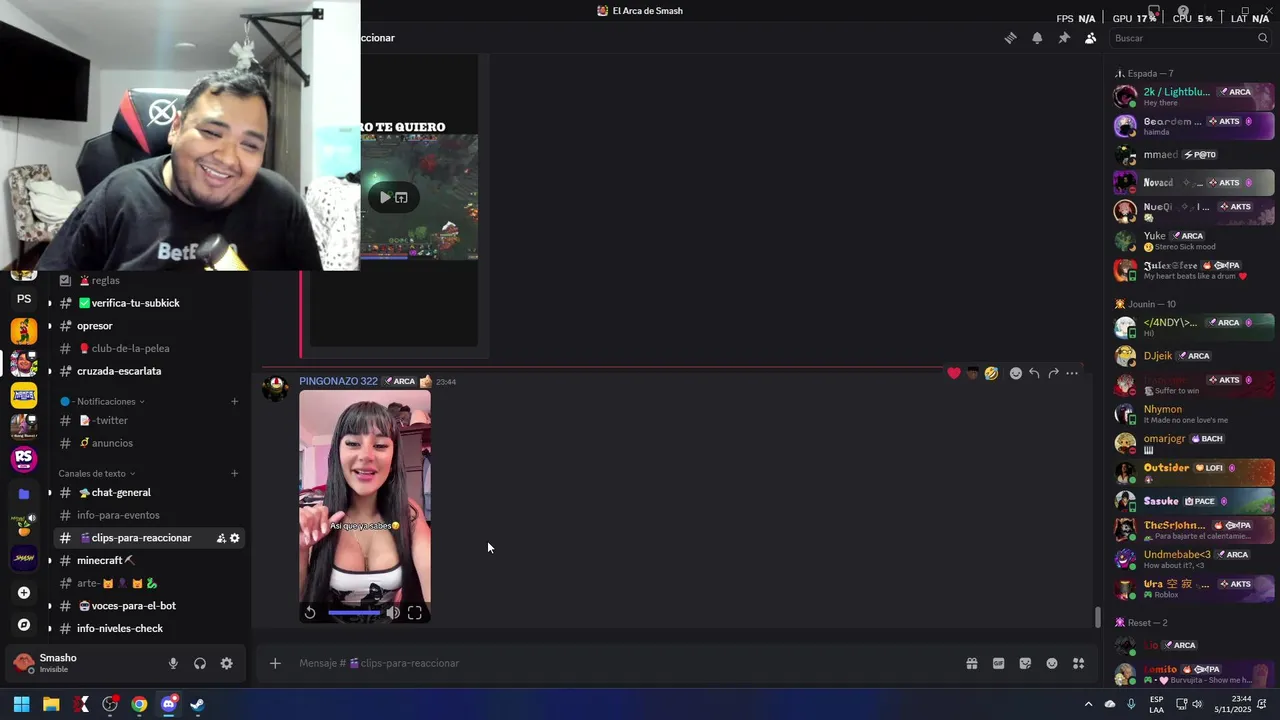Reply to the PINGONAZO 322 message
1280x720 pixels.
point(1034,373)
